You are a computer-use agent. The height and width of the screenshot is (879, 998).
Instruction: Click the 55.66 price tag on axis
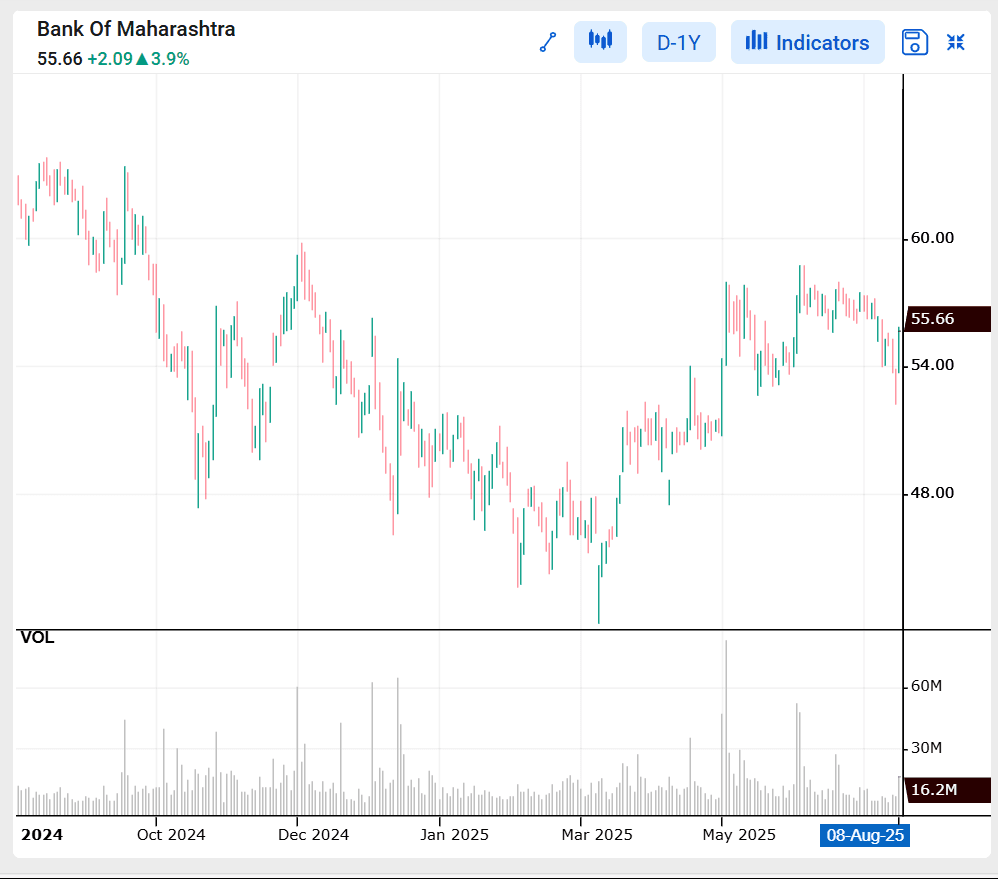click(x=948, y=319)
